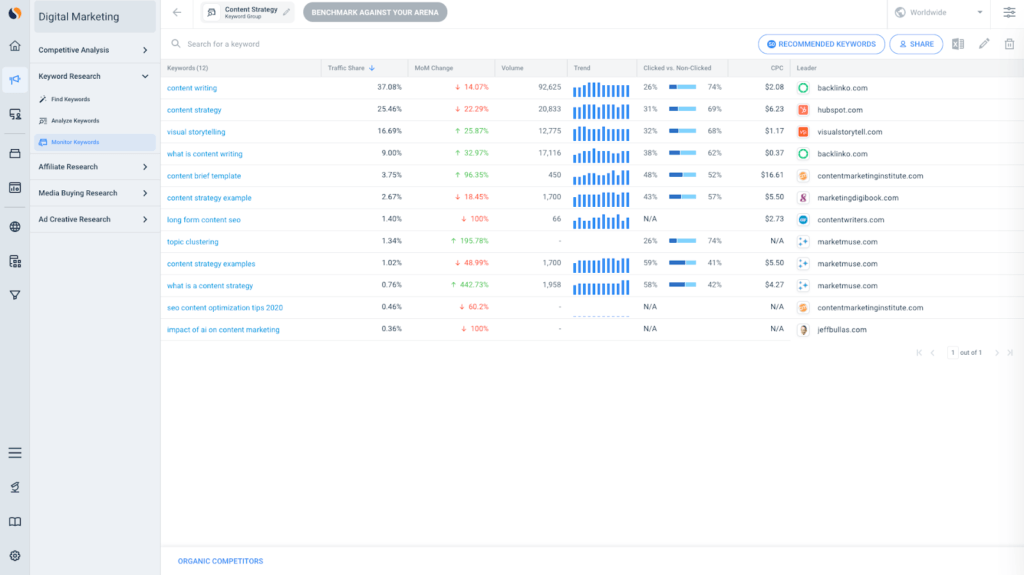Screen dimensions: 1024x575
Task: Open the book icon in left sidebar
Action: click(15, 522)
